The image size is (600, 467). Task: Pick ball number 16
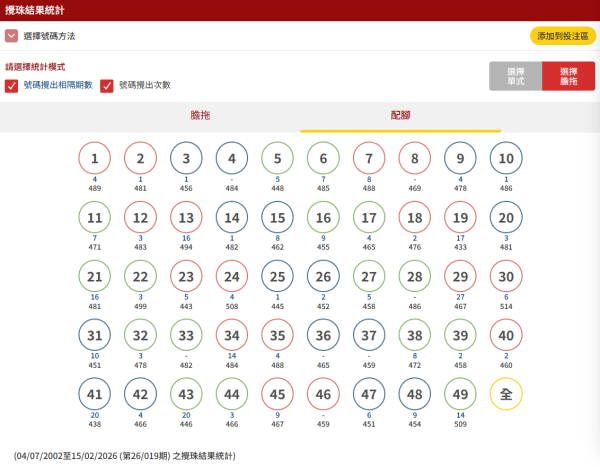(x=323, y=217)
